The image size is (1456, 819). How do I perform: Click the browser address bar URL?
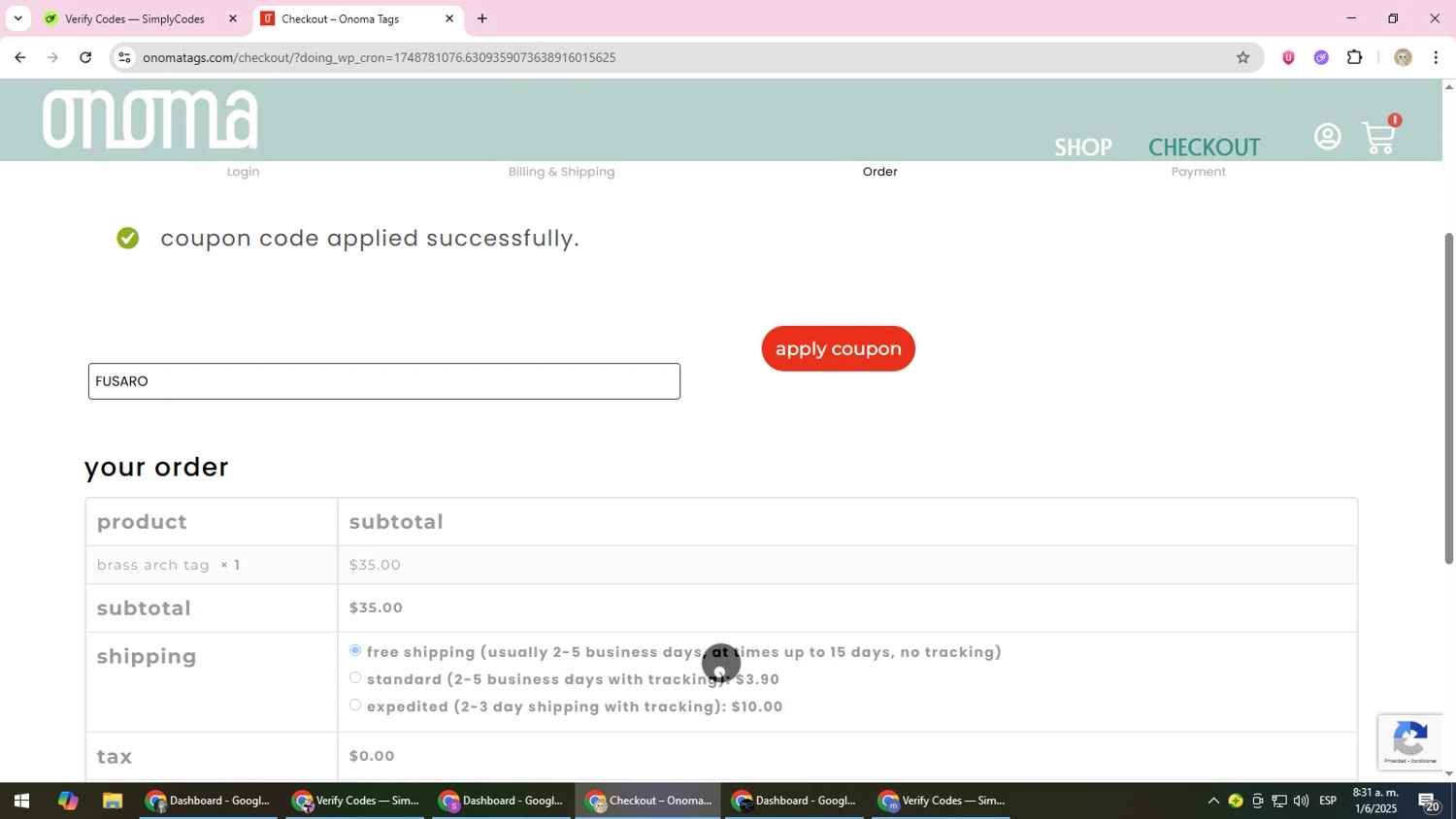tap(379, 57)
